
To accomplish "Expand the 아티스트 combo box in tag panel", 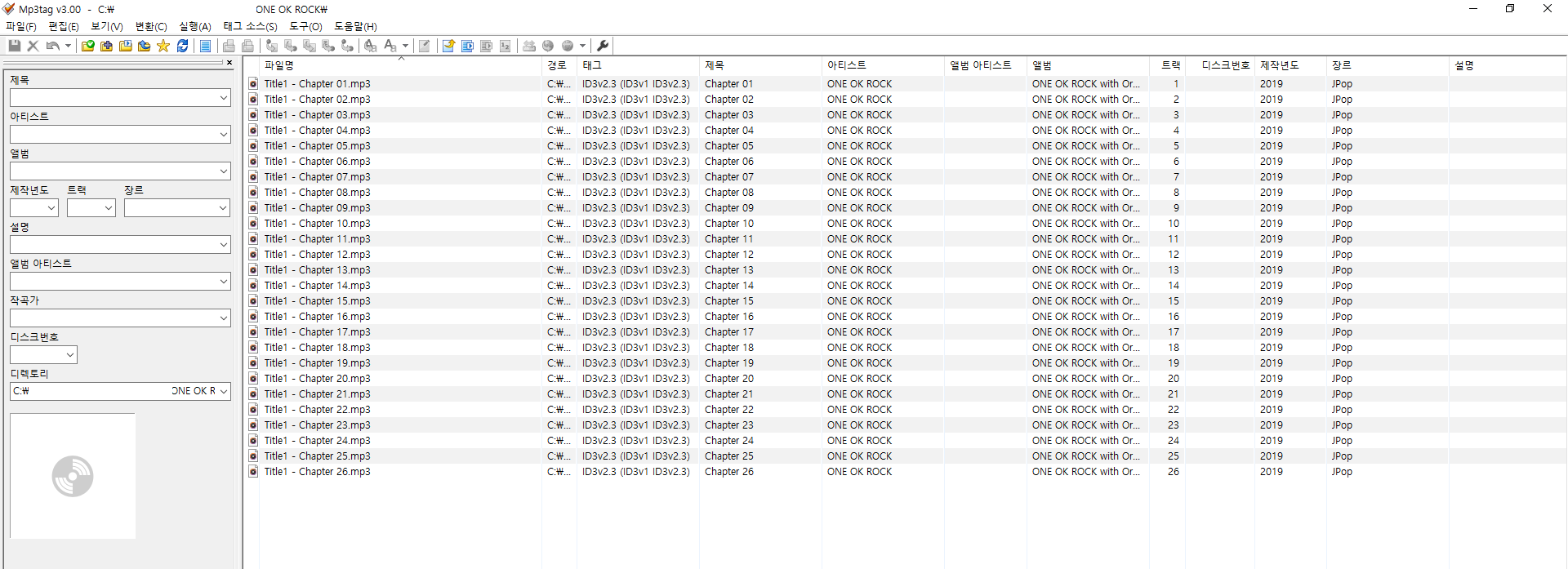I will pyautogui.click(x=224, y=135).
